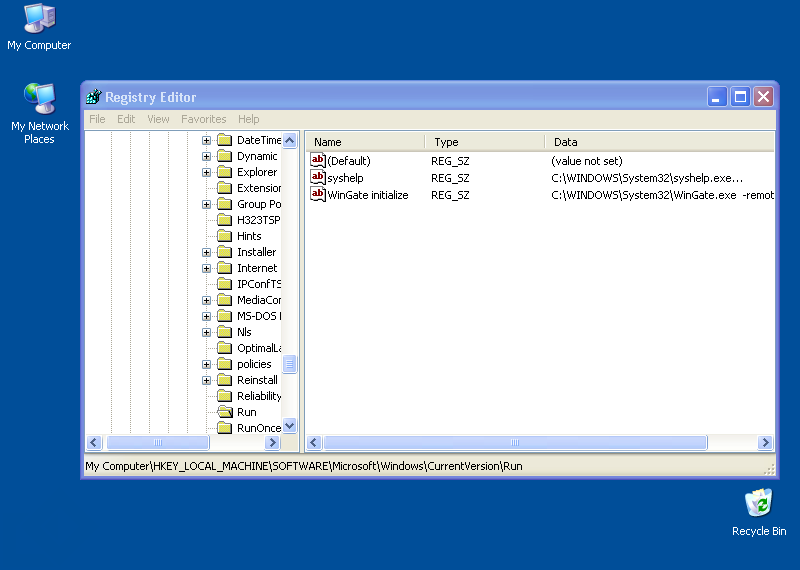Click the Group Po folder icon
This screenshot has width=800, height=570.
[224, 204]
